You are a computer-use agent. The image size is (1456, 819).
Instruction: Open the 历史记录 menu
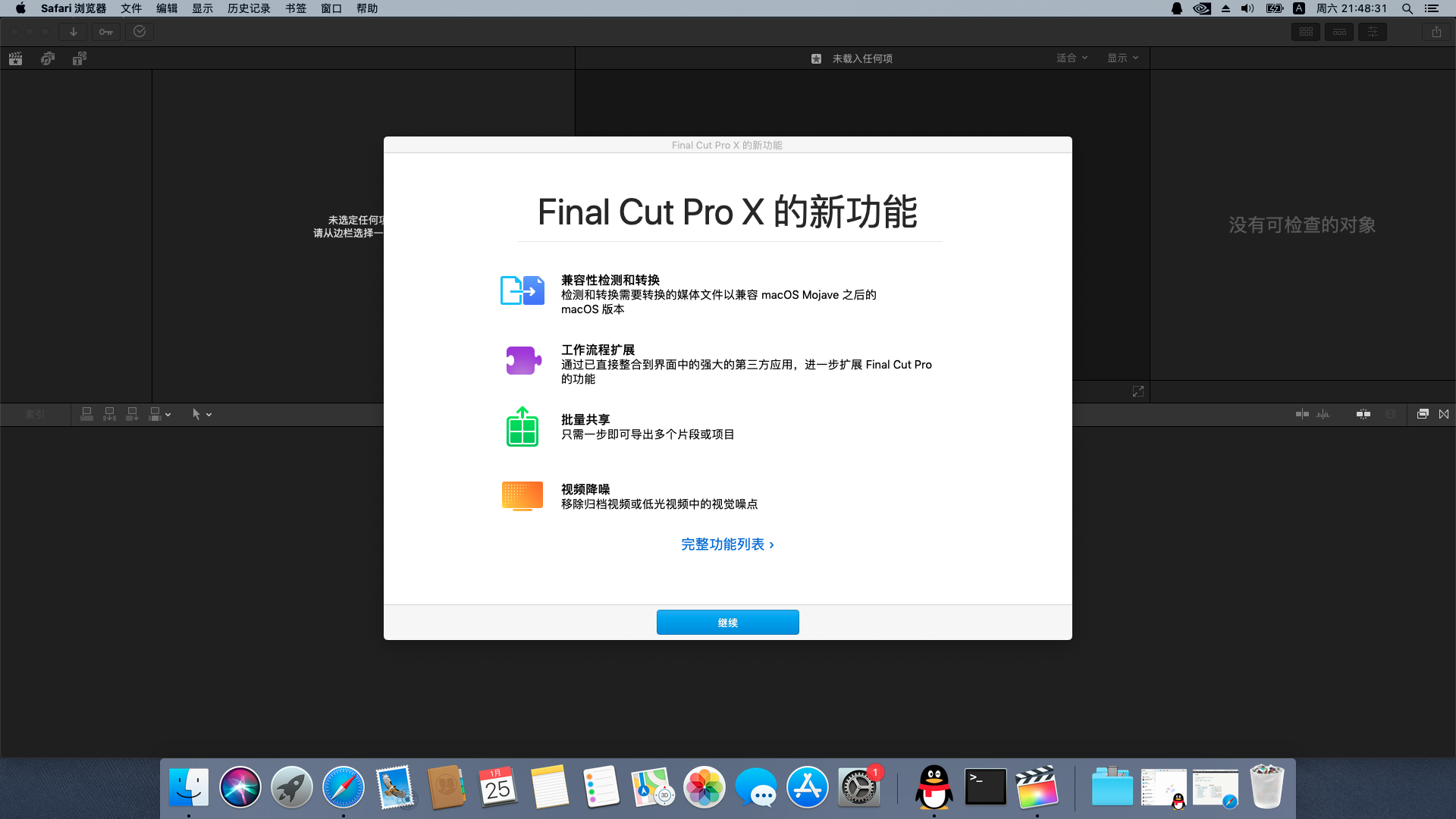[249, 8]
